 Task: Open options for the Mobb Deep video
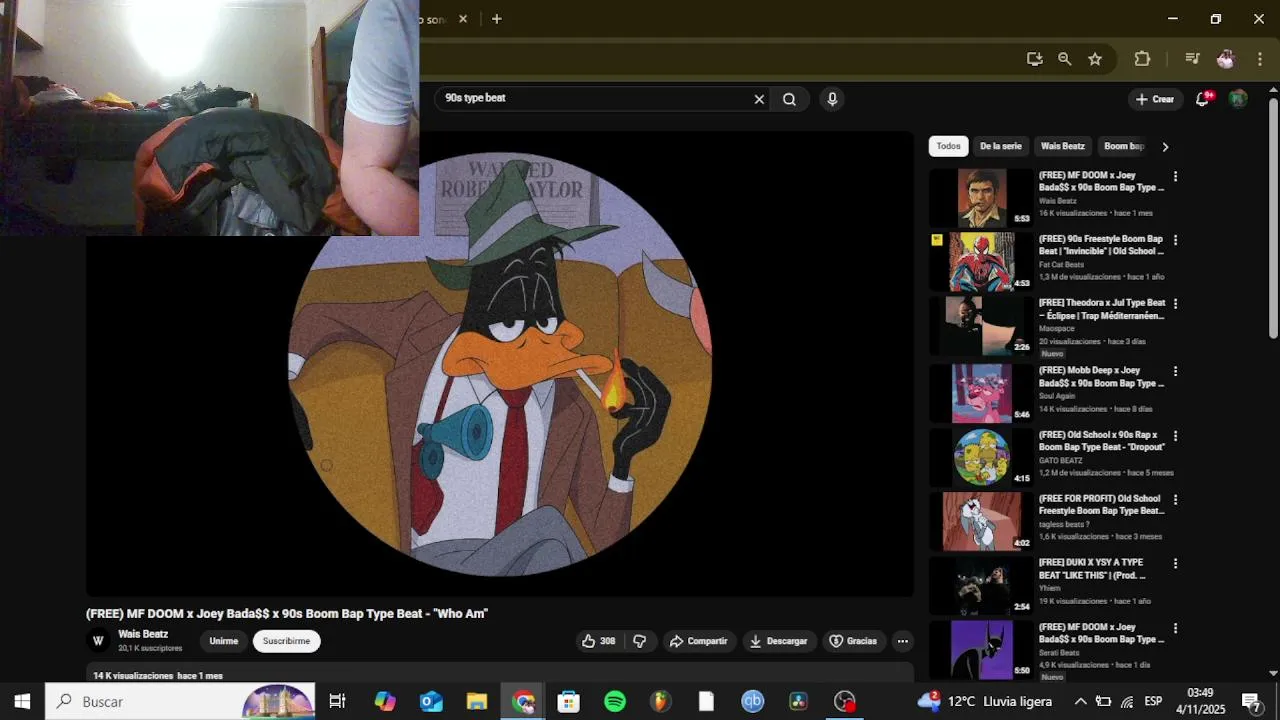tap(1175, 371)
